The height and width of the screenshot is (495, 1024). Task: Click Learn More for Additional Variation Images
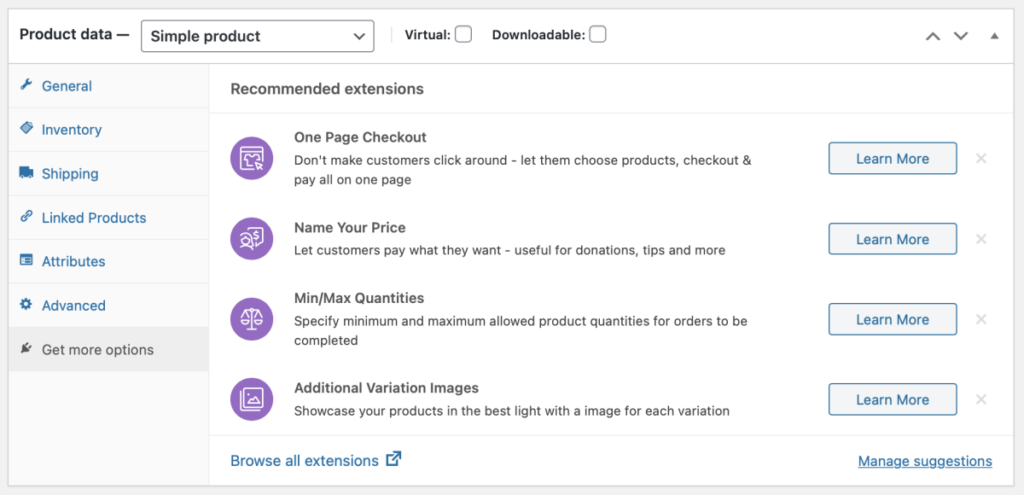click(892, 399)
